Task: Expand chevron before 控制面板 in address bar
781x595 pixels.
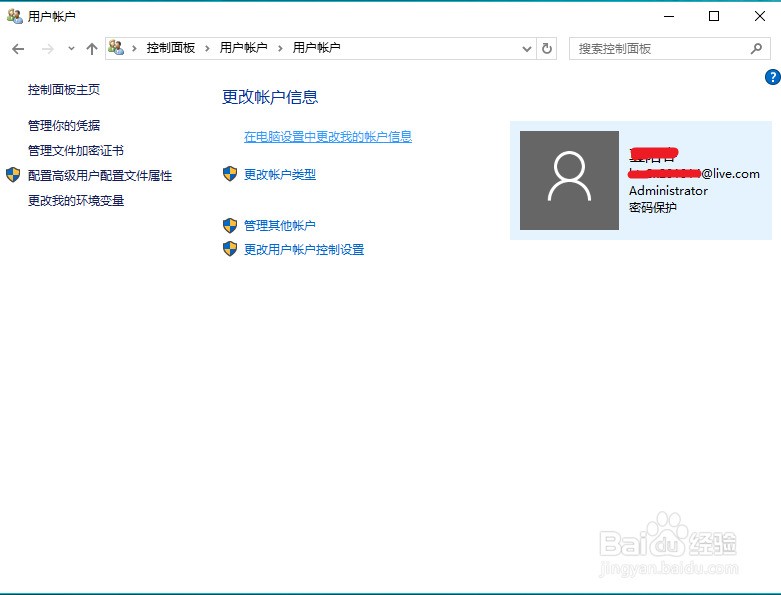Action: (x=134, y=48)
